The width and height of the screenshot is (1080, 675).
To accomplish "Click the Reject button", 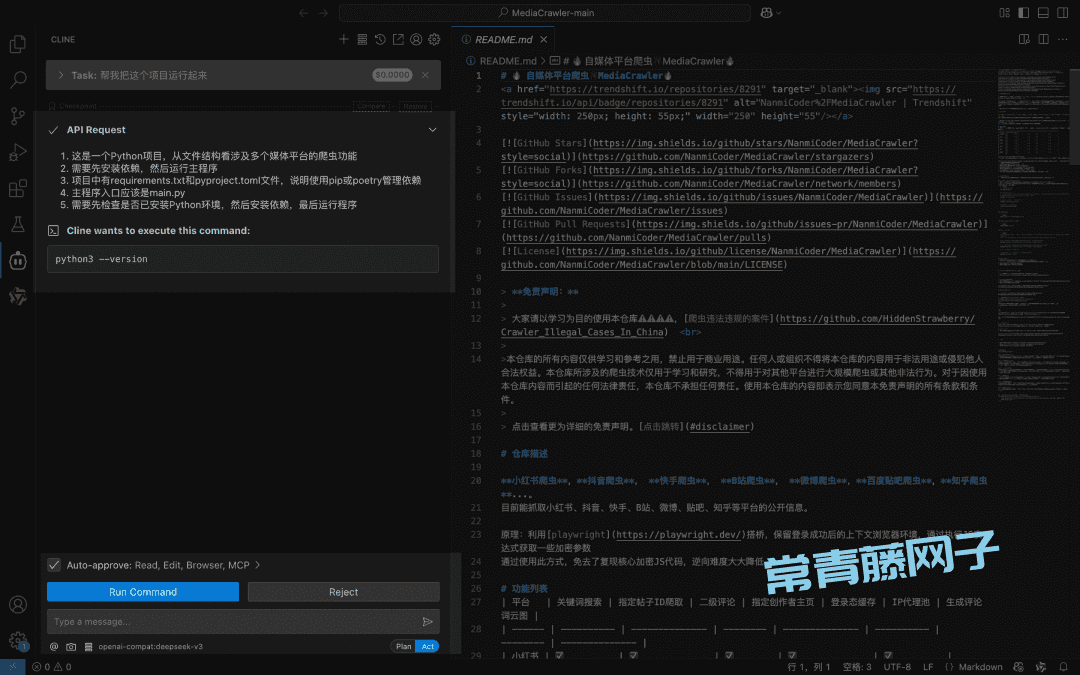I will tap(343, 592).
